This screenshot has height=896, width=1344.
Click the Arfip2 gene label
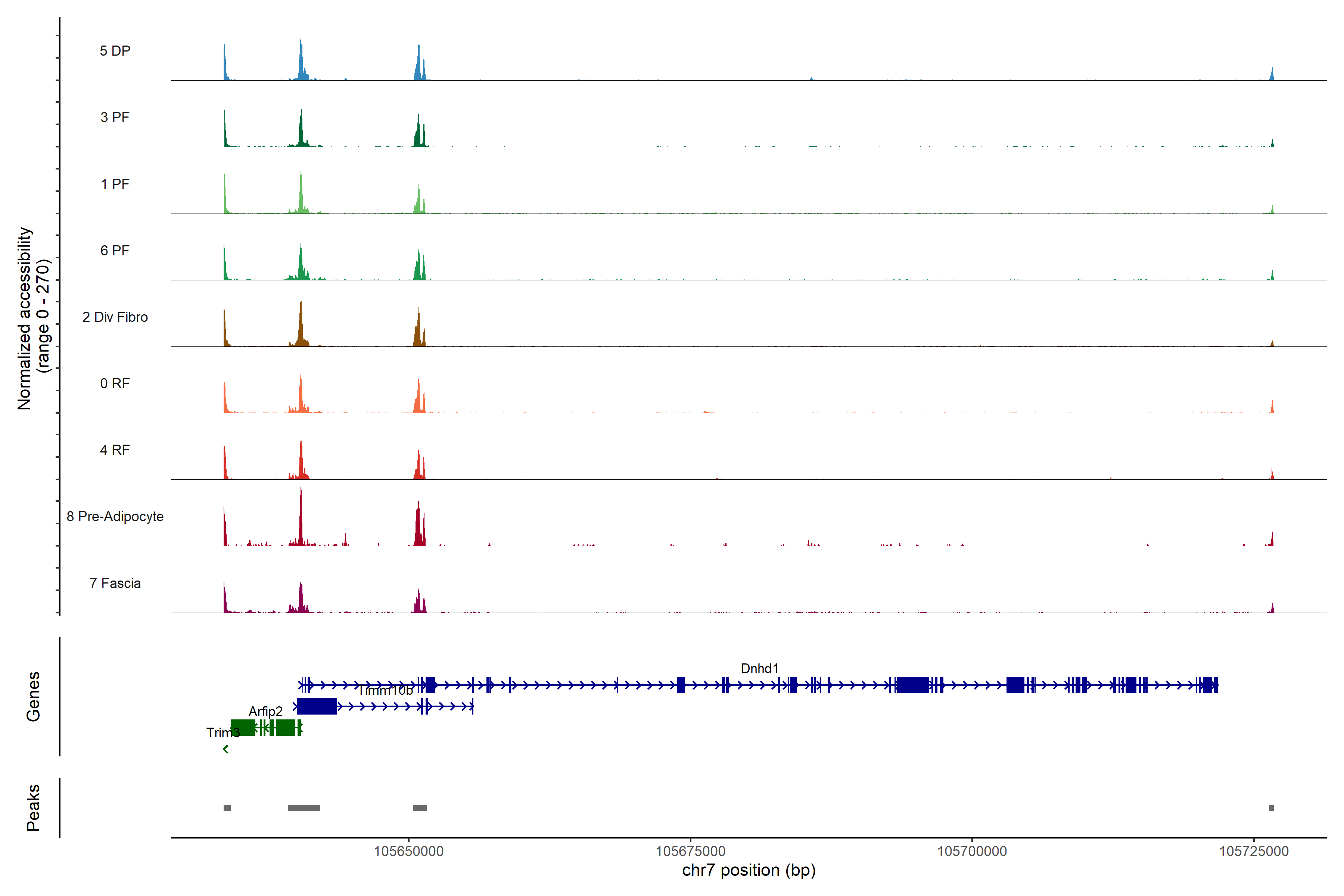click(265, 712)
